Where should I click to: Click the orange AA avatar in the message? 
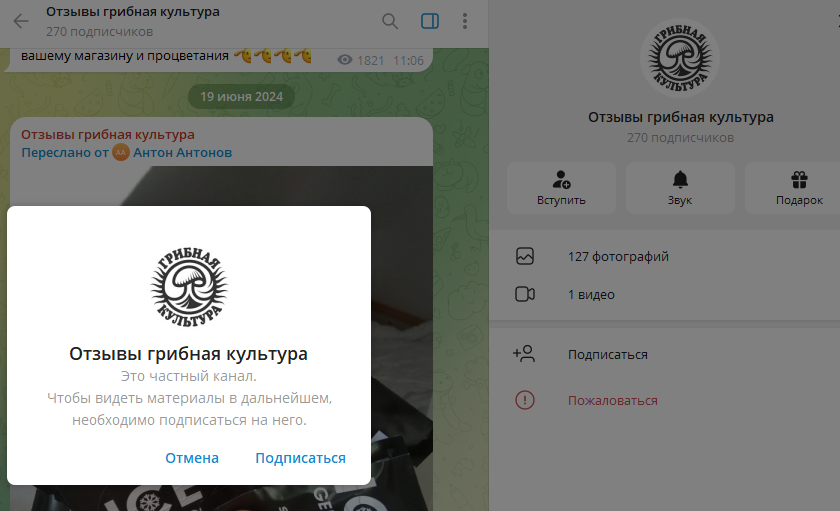click(121, 153)
